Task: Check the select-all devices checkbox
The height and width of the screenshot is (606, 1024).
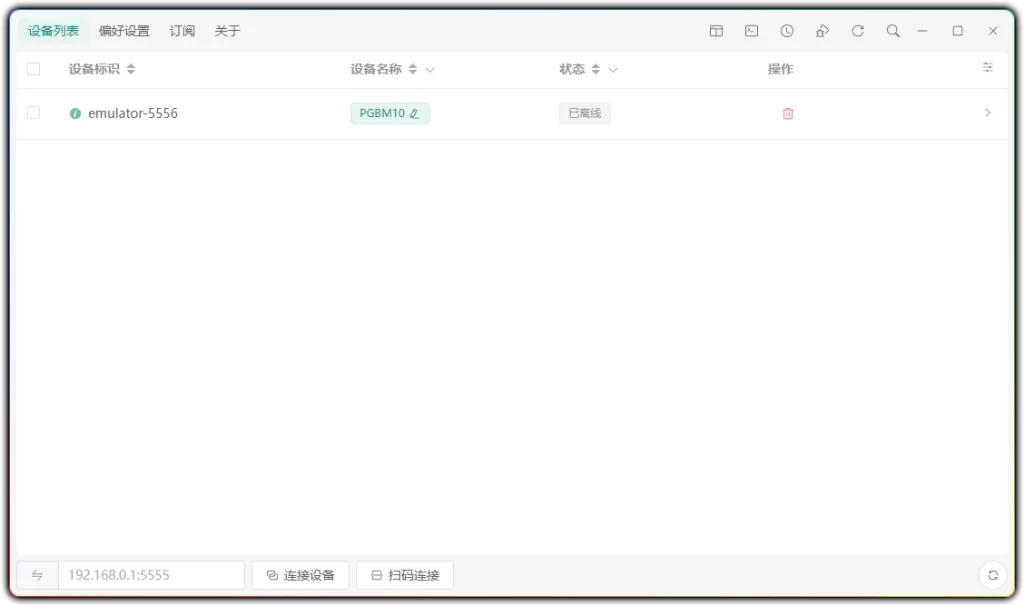Action: pos(33,68)
